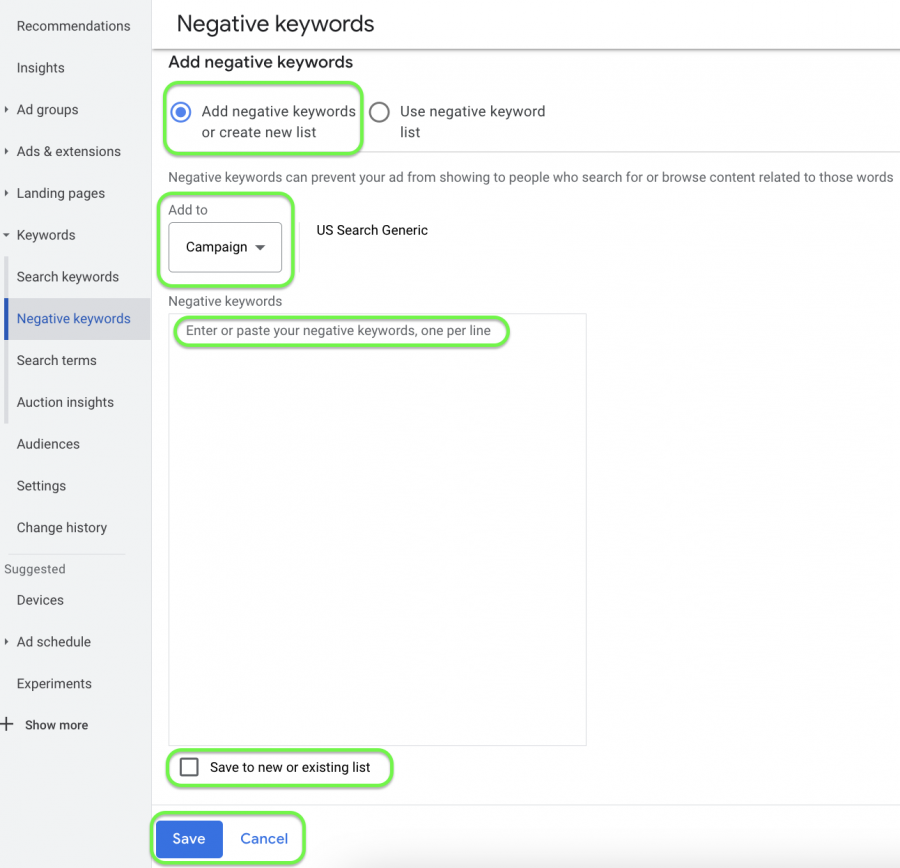Screen dimensions: 900x868
Task: Expand the Ad schedule section
Action: [55, 641]
